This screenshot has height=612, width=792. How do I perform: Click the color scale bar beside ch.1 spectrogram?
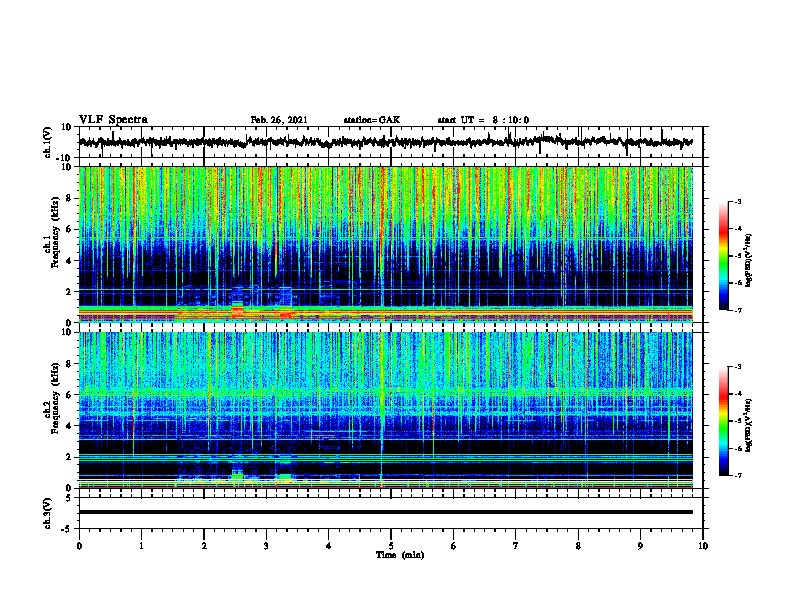tap(724, 256)
